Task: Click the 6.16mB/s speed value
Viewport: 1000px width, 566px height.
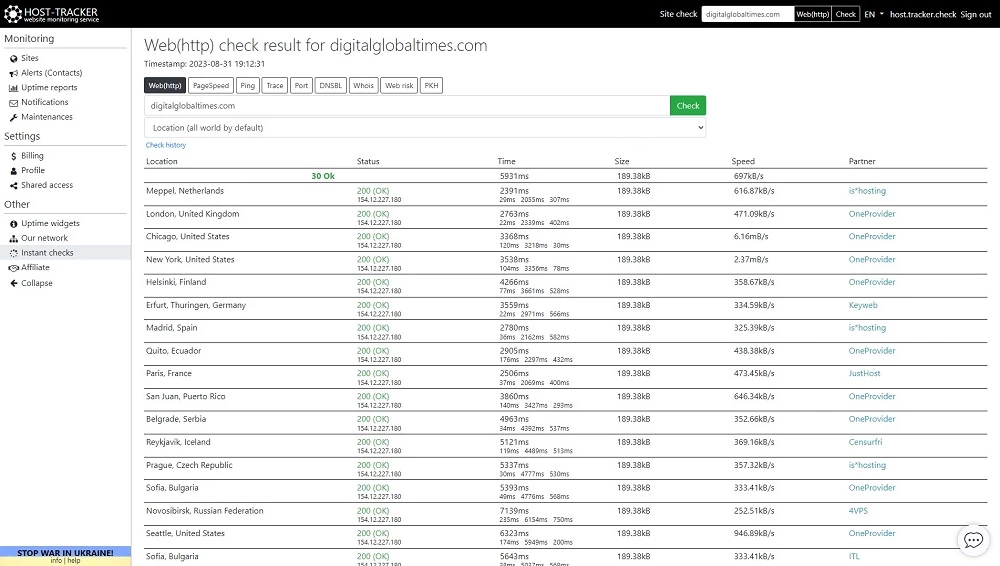Action: pos(751,237)
